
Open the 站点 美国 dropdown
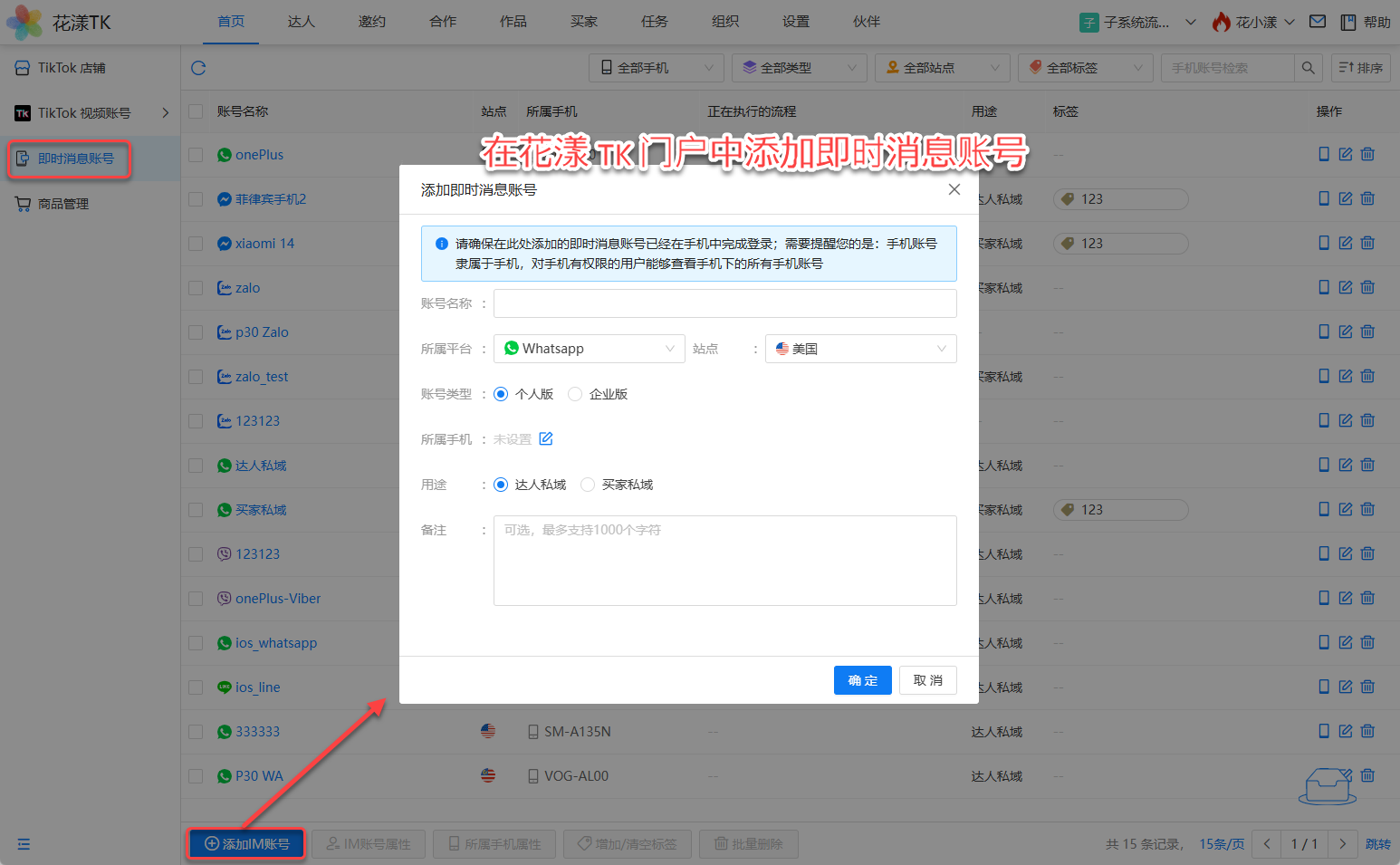pos(860,349)
